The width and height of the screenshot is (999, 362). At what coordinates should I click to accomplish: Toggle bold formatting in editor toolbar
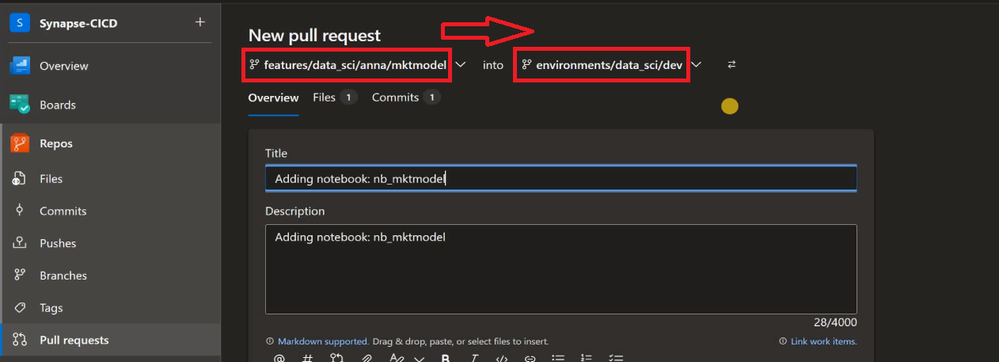tap(445, 358)
